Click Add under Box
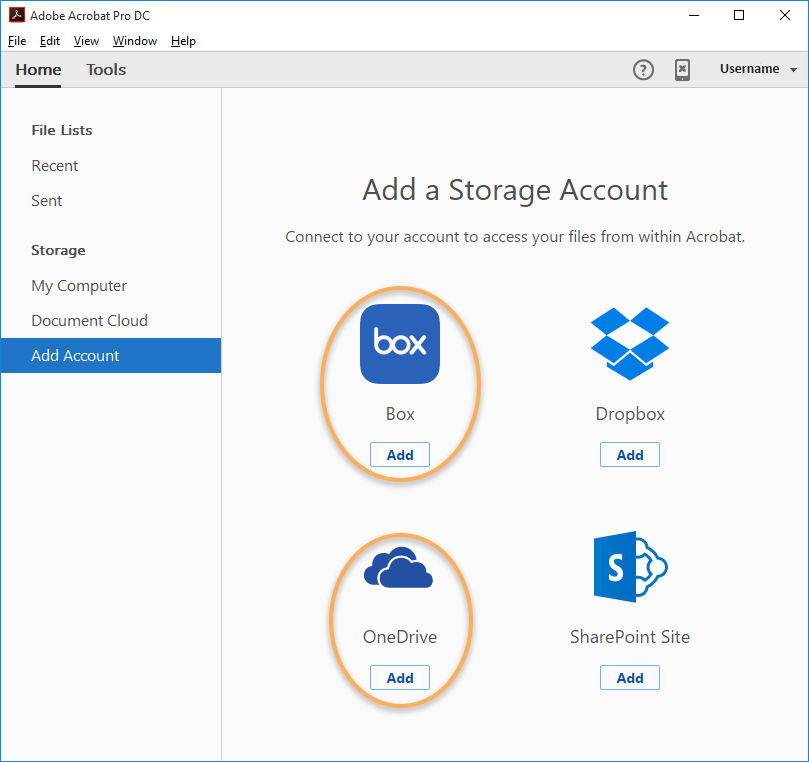The width and height of the screenshot is (809, 762). (399, 454)
